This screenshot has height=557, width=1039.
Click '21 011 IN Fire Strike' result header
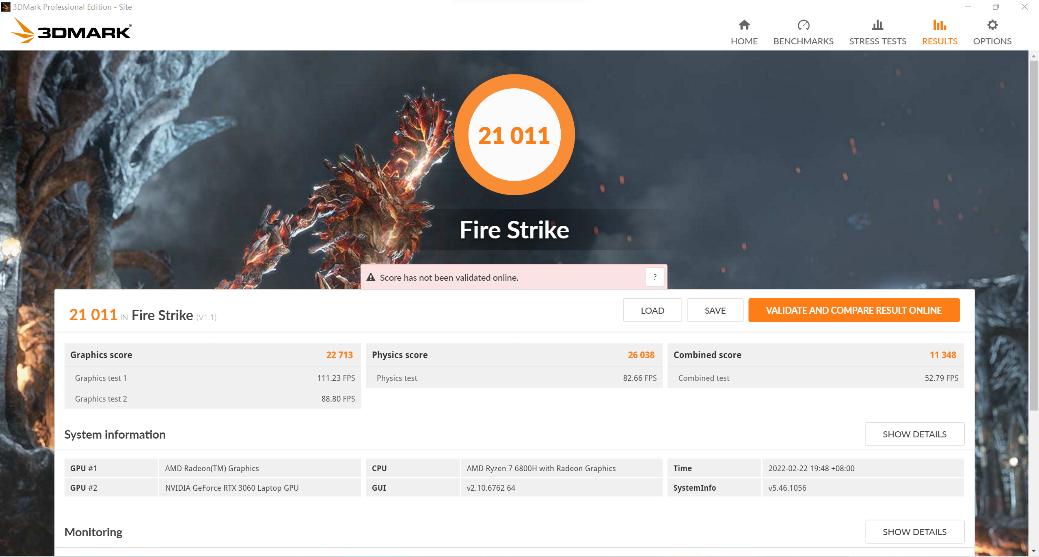coord(142,315)
